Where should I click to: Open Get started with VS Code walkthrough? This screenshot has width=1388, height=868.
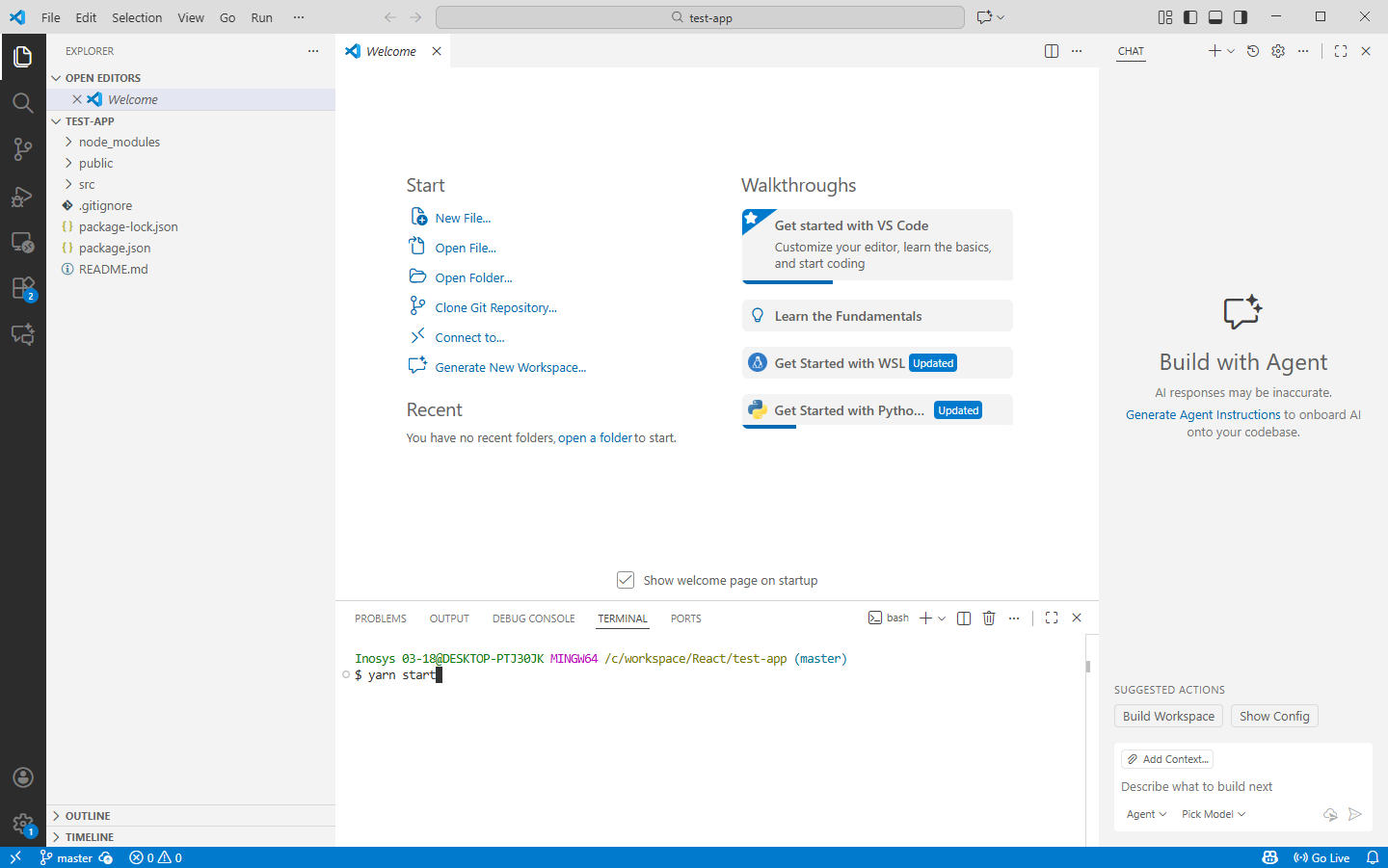tap(877, 246)
